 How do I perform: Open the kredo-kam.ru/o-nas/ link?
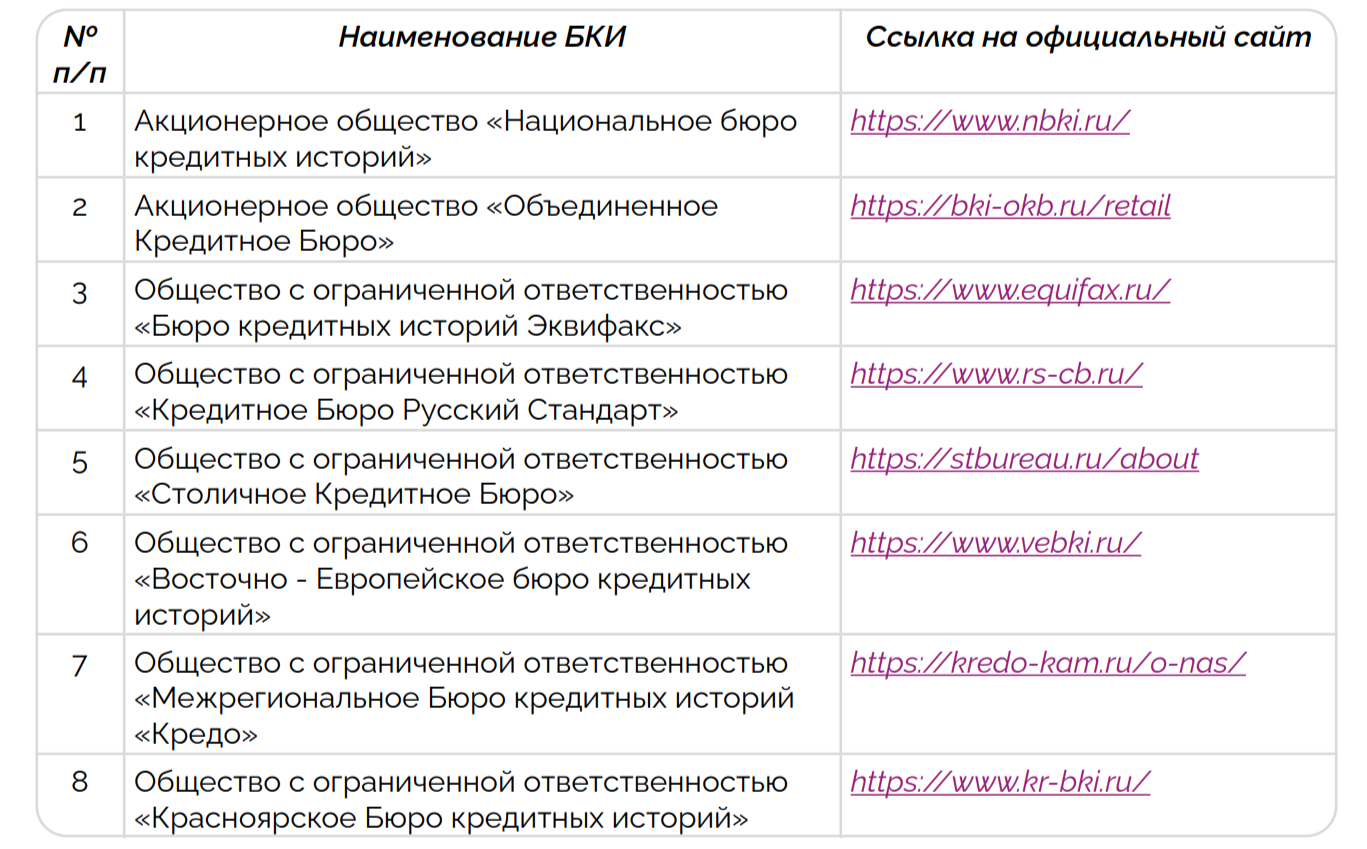pos(1047,663)
